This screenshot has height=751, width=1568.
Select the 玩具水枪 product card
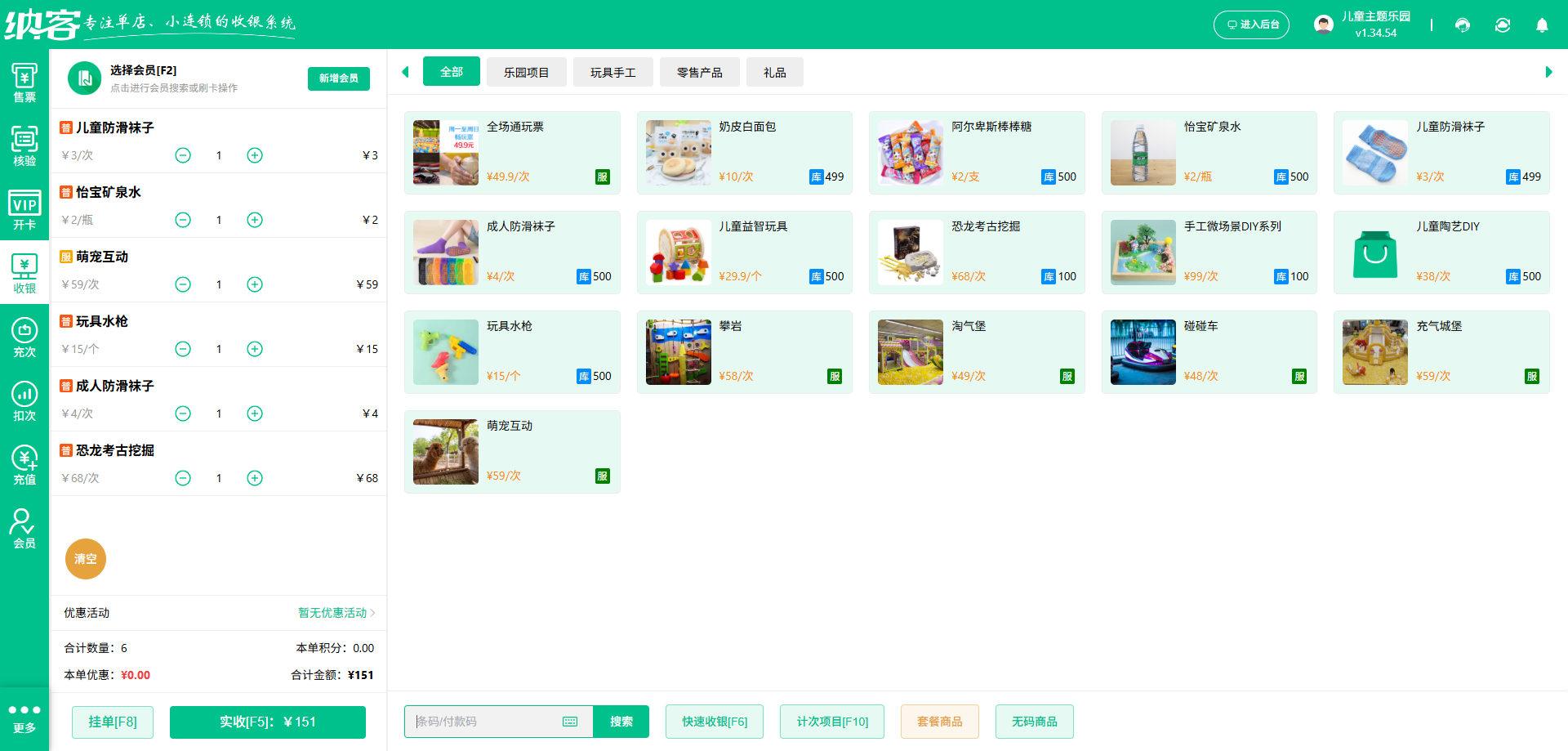tap(512, 352)
